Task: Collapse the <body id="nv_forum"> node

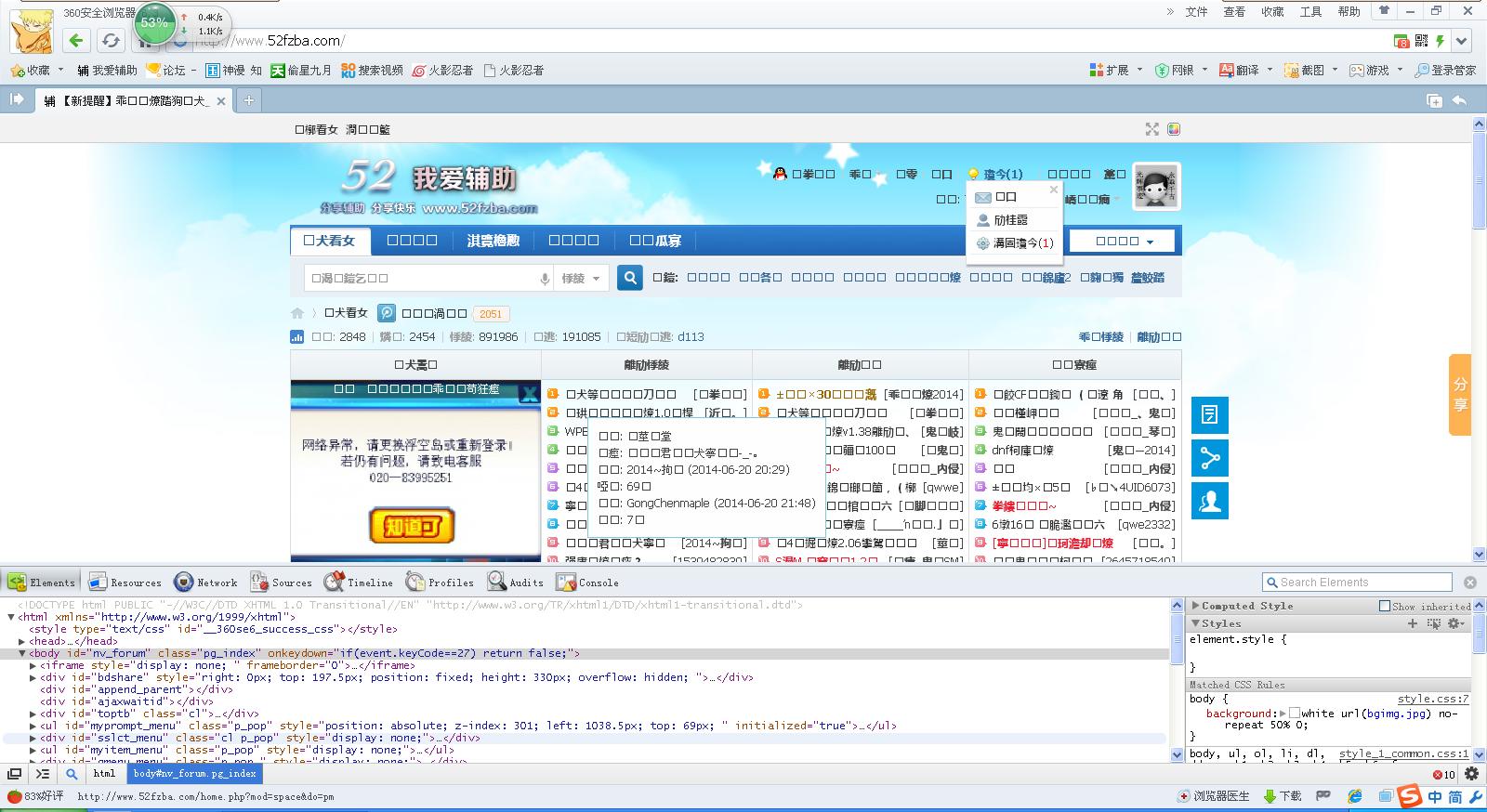Action: point(22,653)
